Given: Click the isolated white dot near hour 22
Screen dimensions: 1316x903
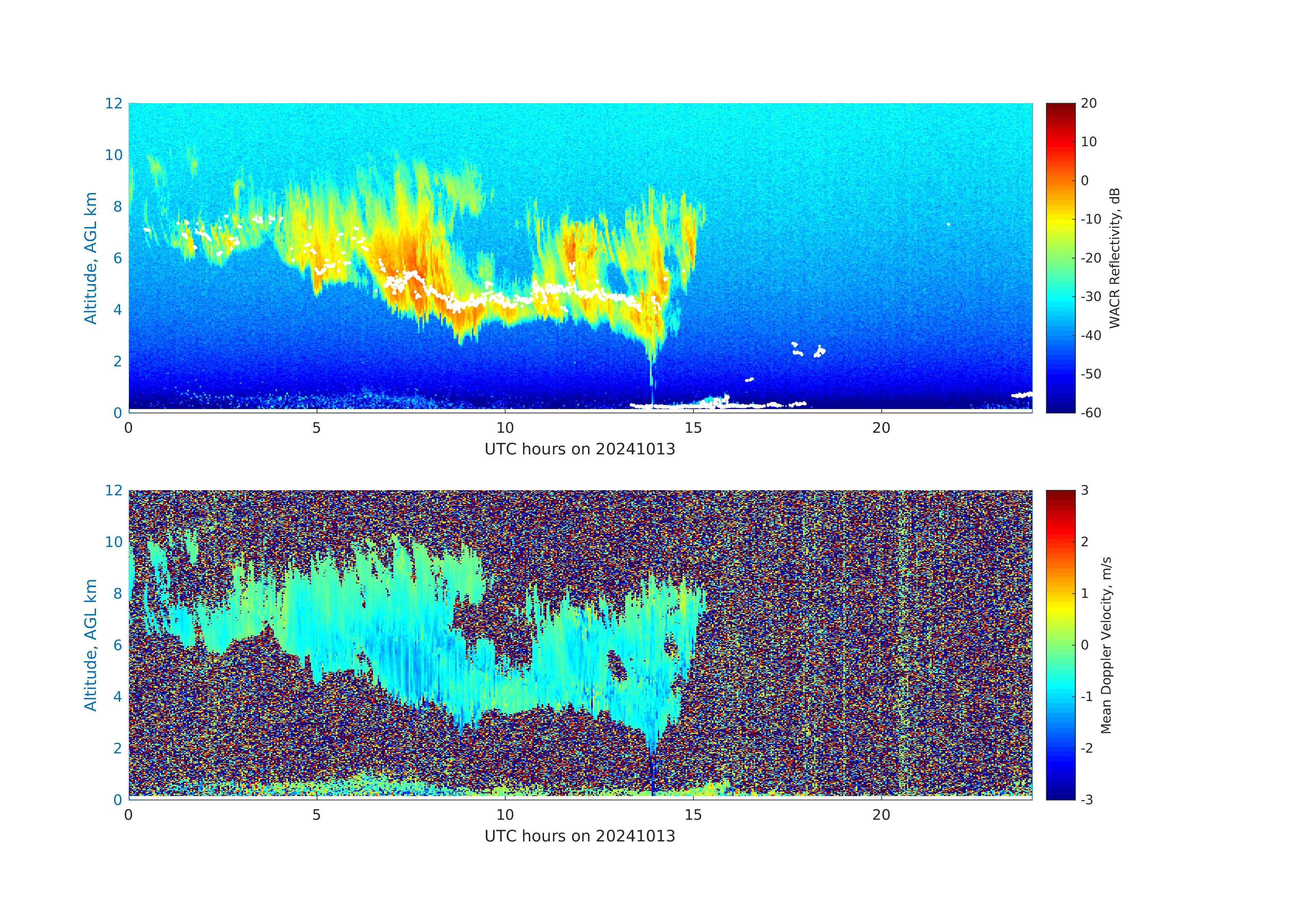Looking at the screenshot, I should coord(949,224).
